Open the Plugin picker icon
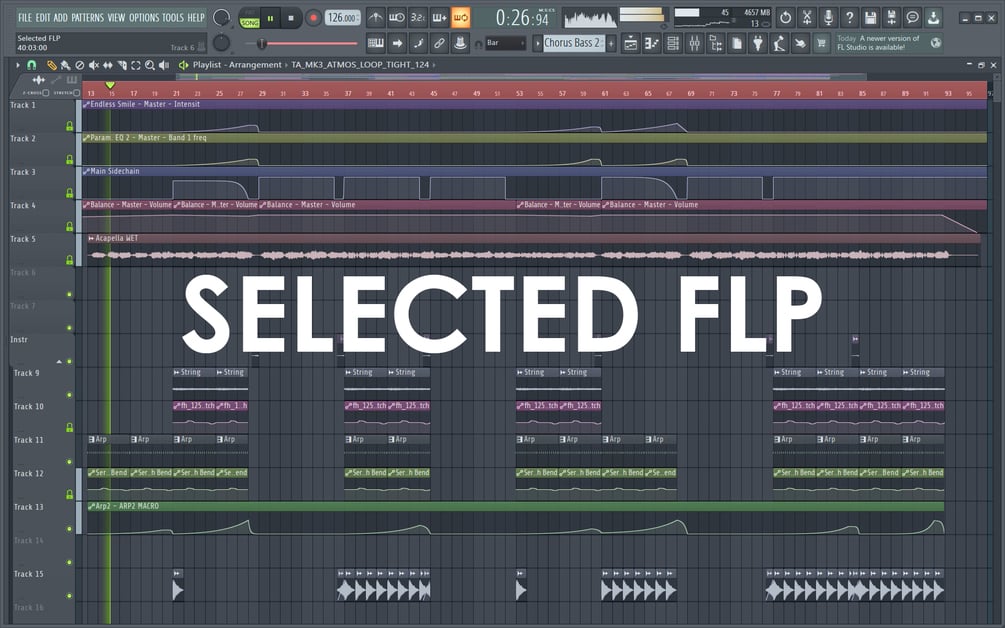The height and width of the screenshot is (628, 1005). coord(758,42)
